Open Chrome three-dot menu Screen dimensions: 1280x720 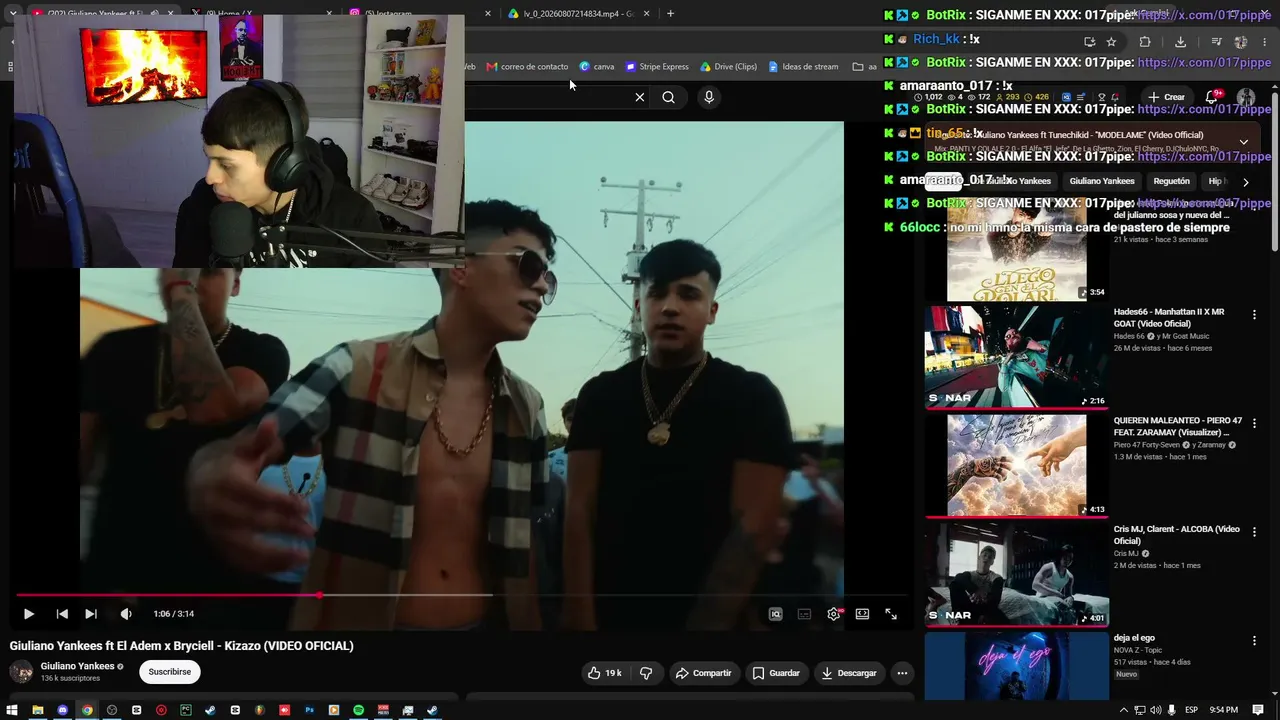click(x=1265, y=42)
